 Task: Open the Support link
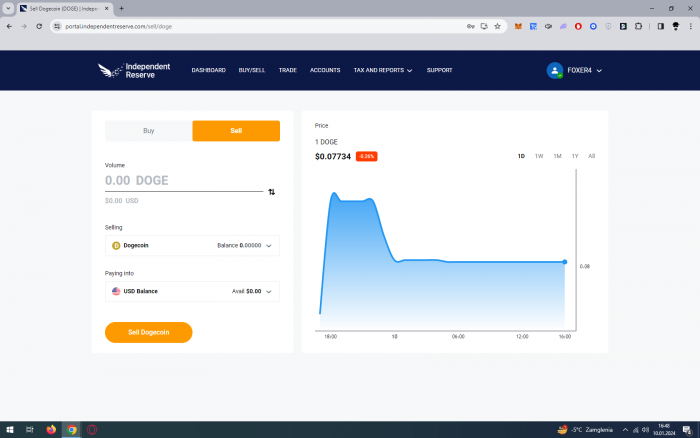coord(439,70)
